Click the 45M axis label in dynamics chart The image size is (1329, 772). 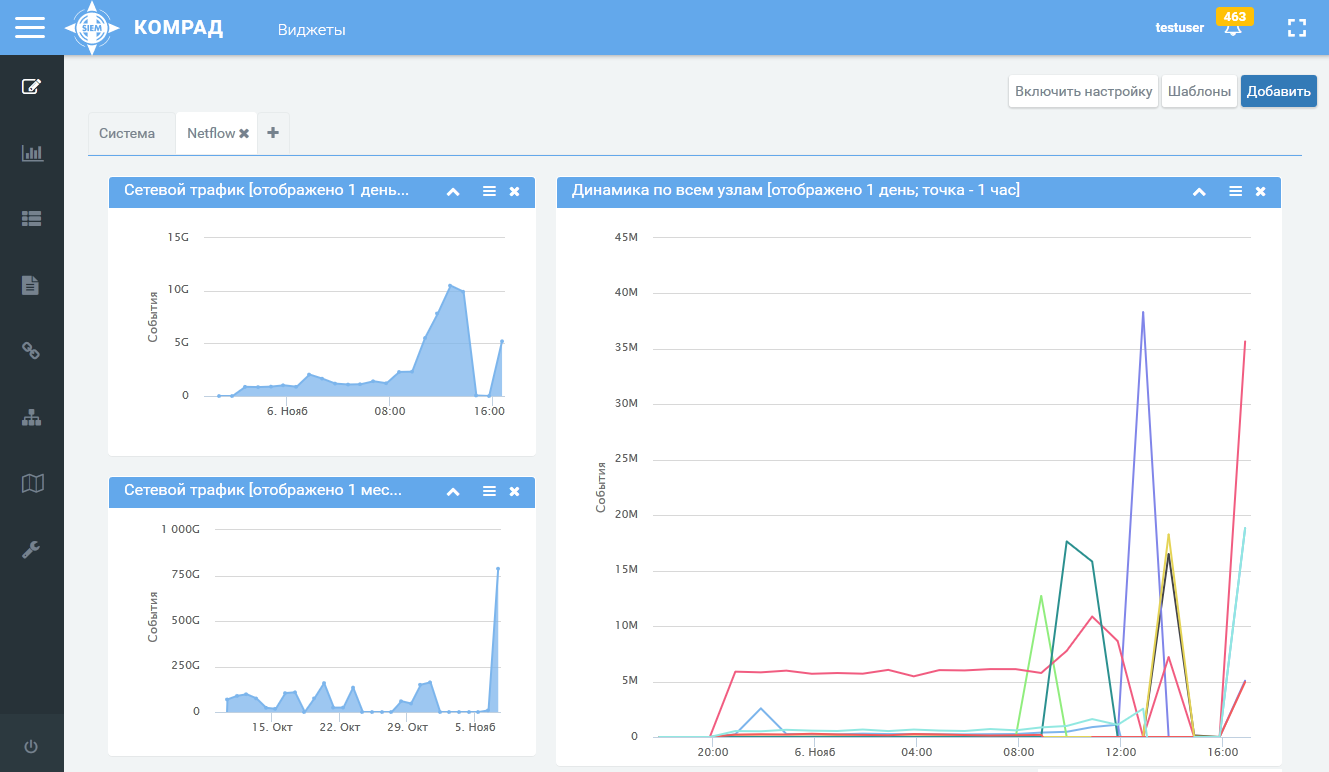point(626,237)
